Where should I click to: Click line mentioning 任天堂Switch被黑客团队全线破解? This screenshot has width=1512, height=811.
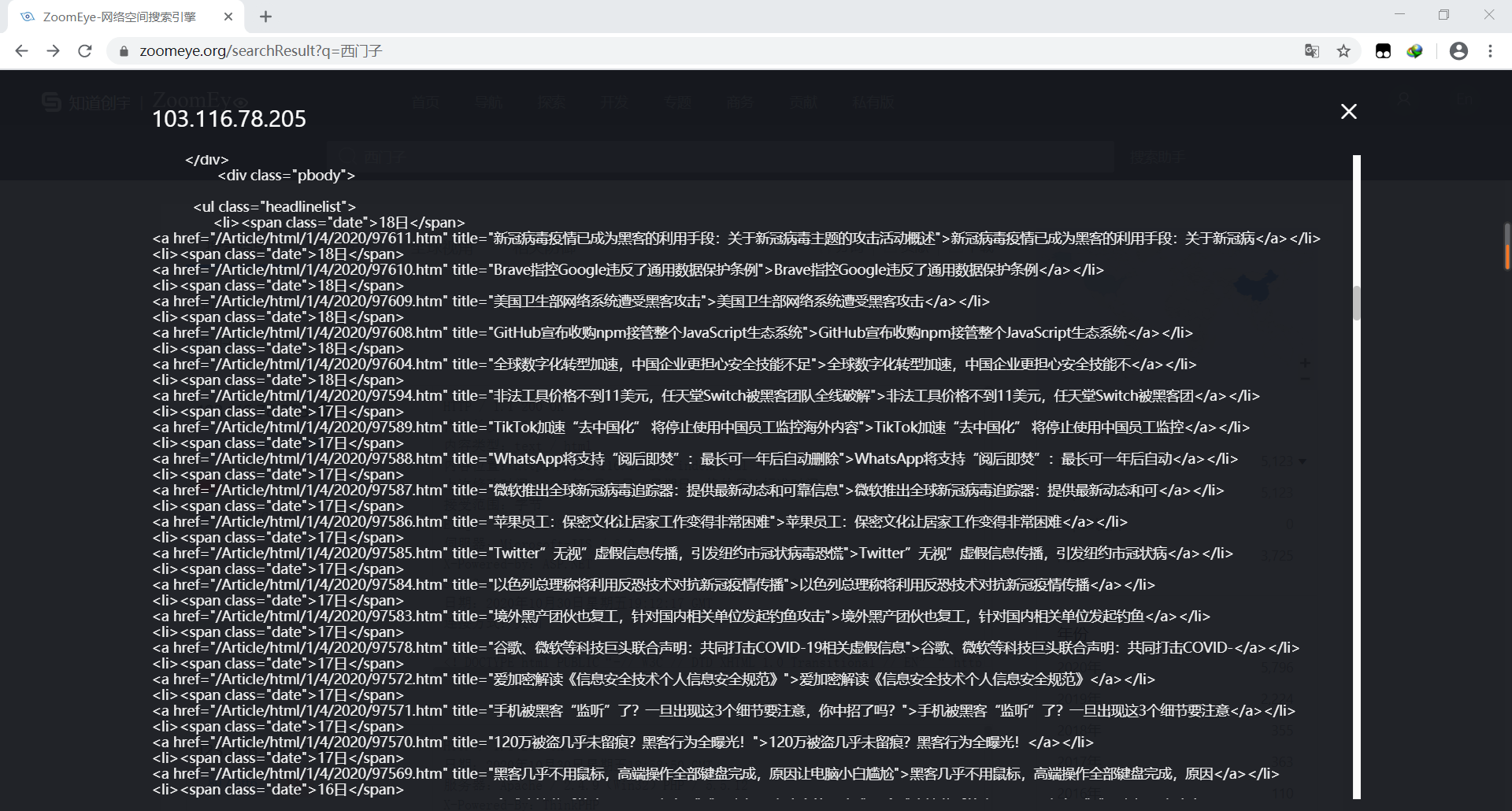click(x=706, y=395)
